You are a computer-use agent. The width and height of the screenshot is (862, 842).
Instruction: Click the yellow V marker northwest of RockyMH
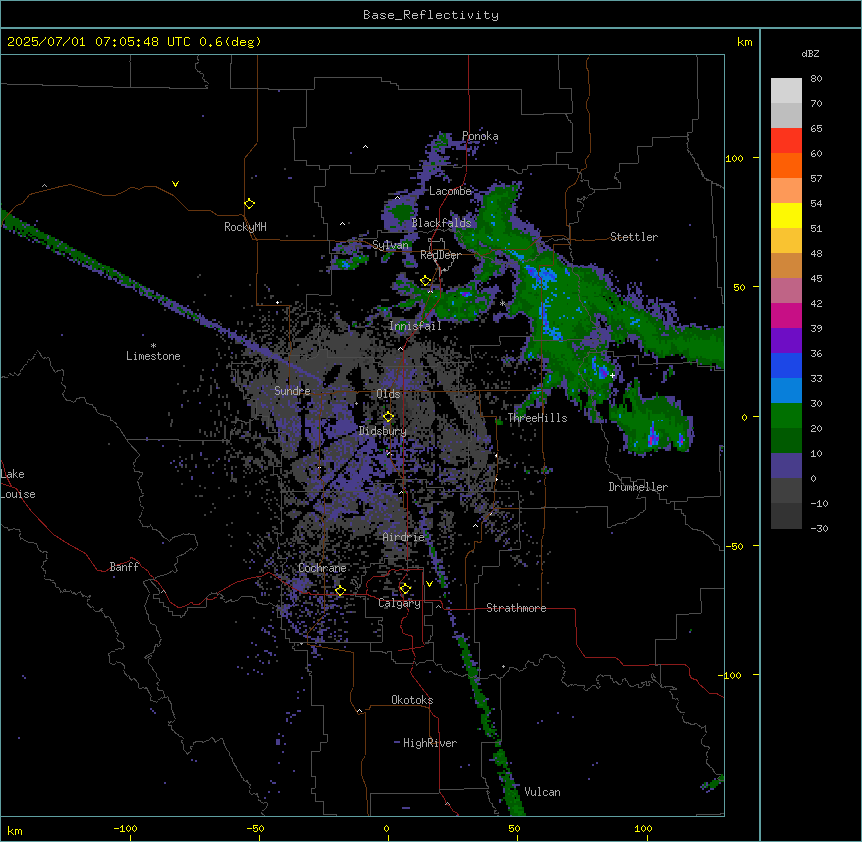pyautogui.click(x=175, y=184)
